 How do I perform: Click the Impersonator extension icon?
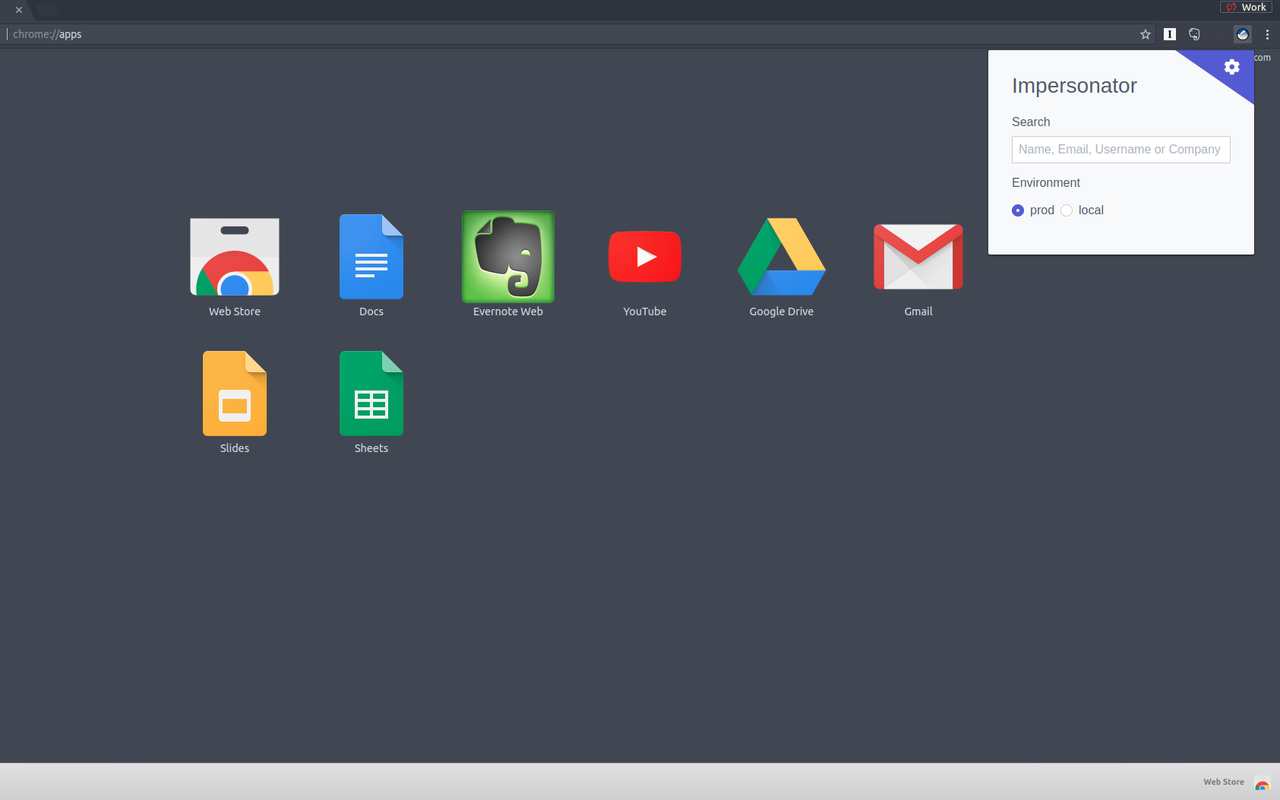(1242, 33)
